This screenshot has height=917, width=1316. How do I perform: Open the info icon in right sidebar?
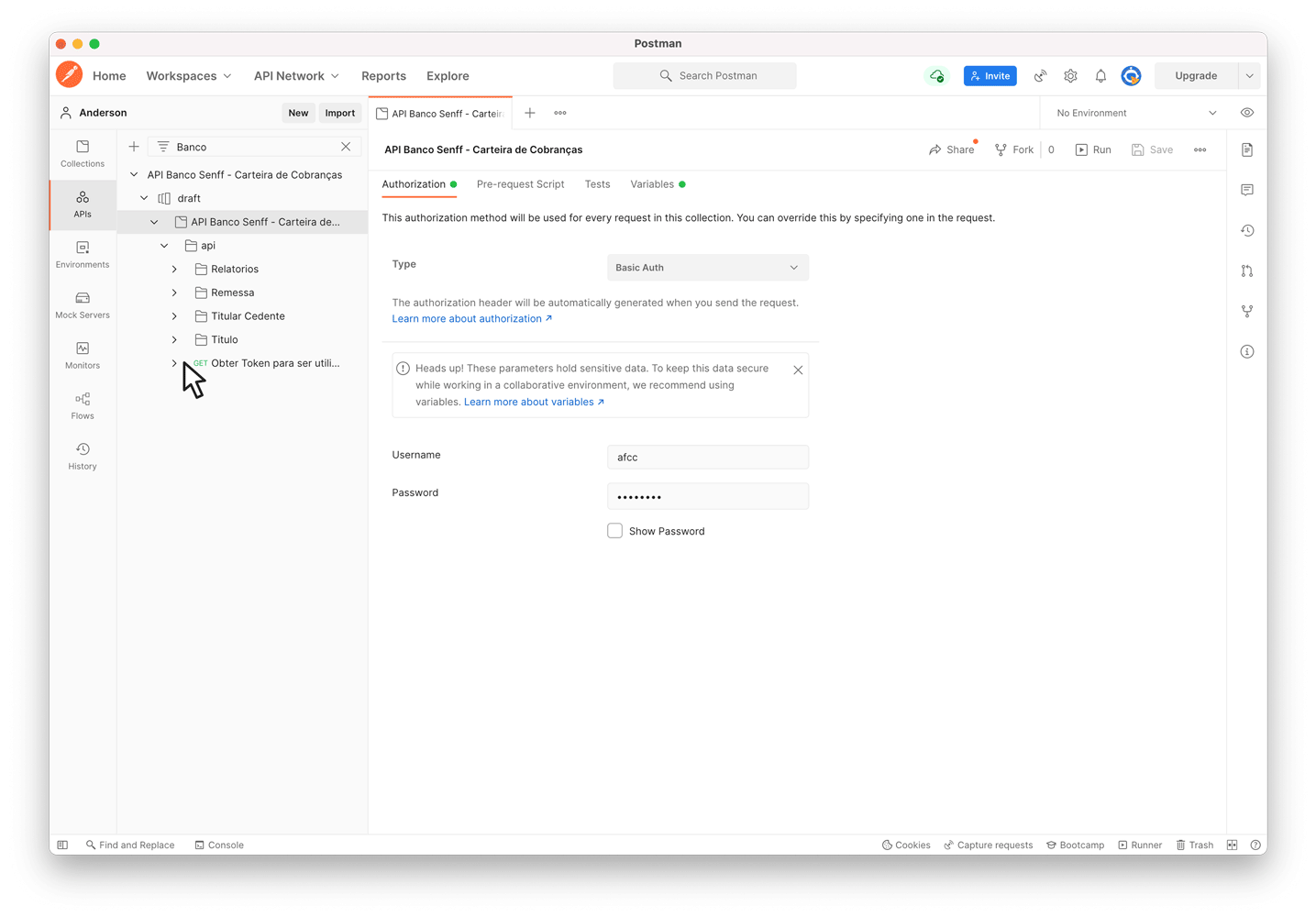[1247, 351]
